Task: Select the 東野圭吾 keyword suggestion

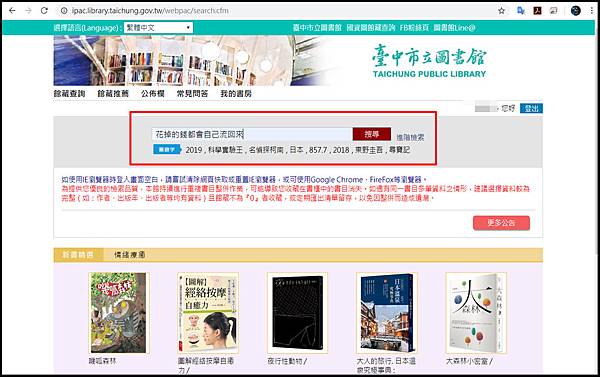Action: pos(369,150)
